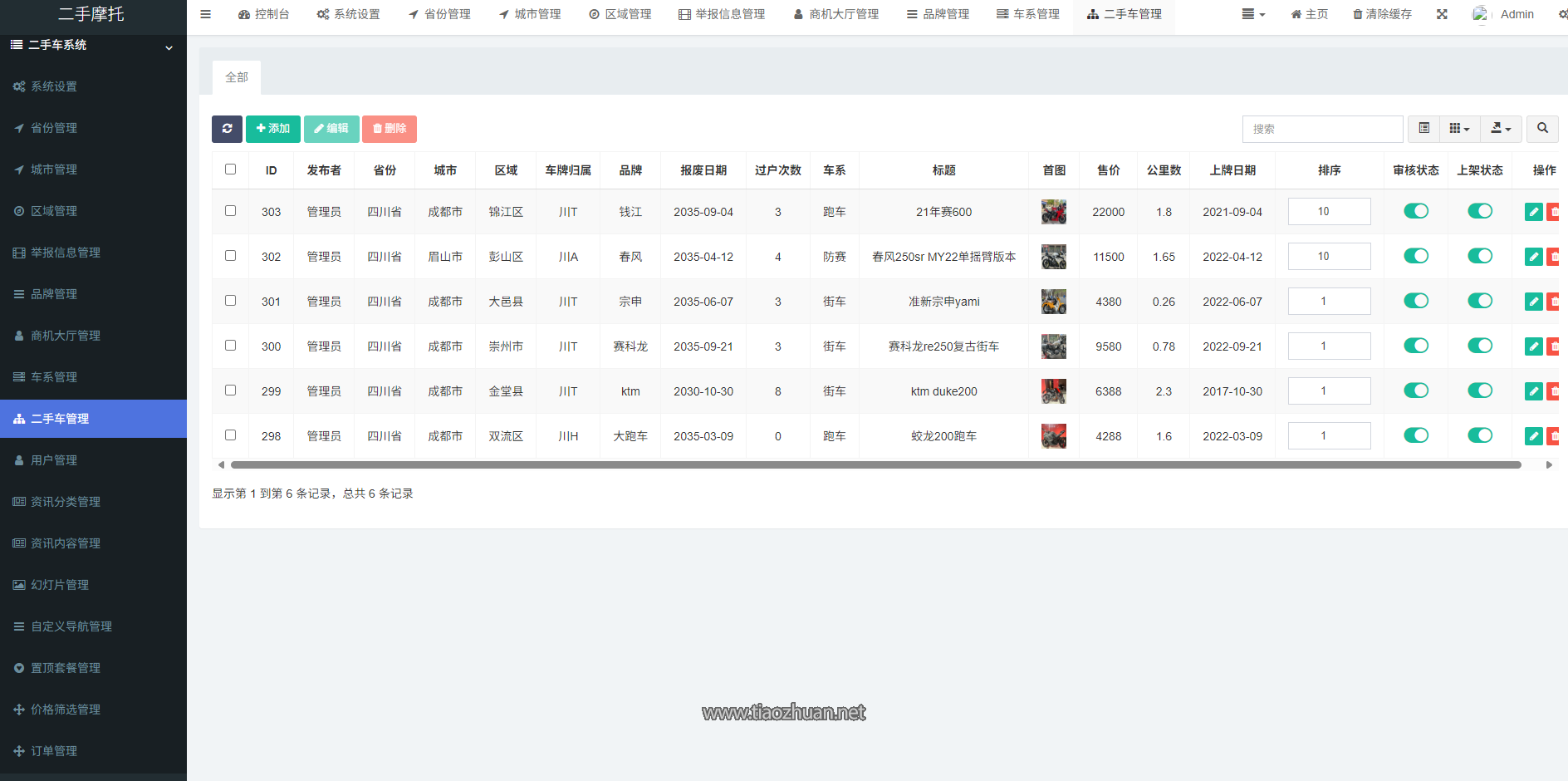Switch to the 车系管理 top tab
This screenshot has height=781, width=1568.
click(x=1028, y=14)
